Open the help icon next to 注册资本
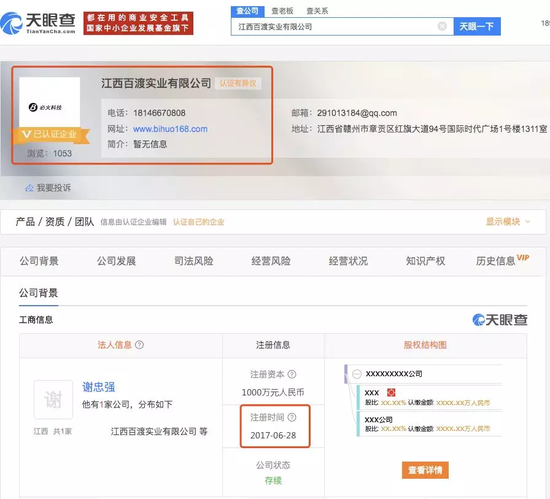The height and width of the screenshot is (499, 550). click(x=292, y=375)
